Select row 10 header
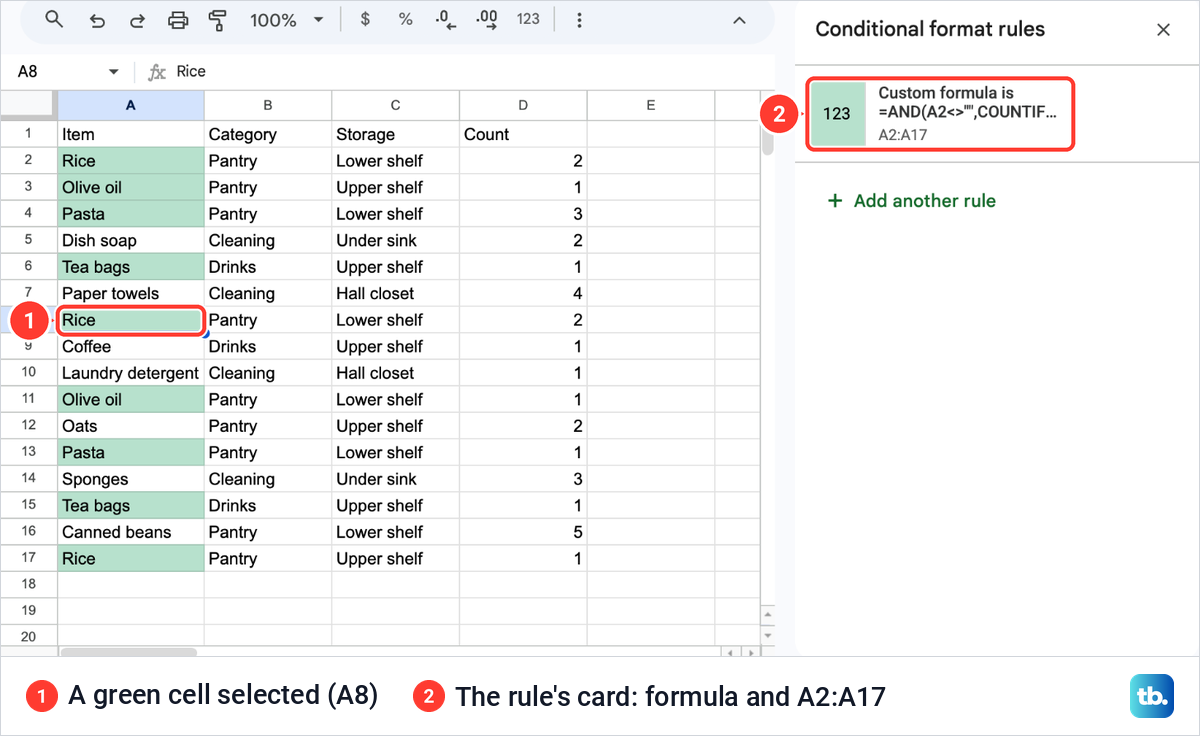1200x736 pixels. coord(28,373)
